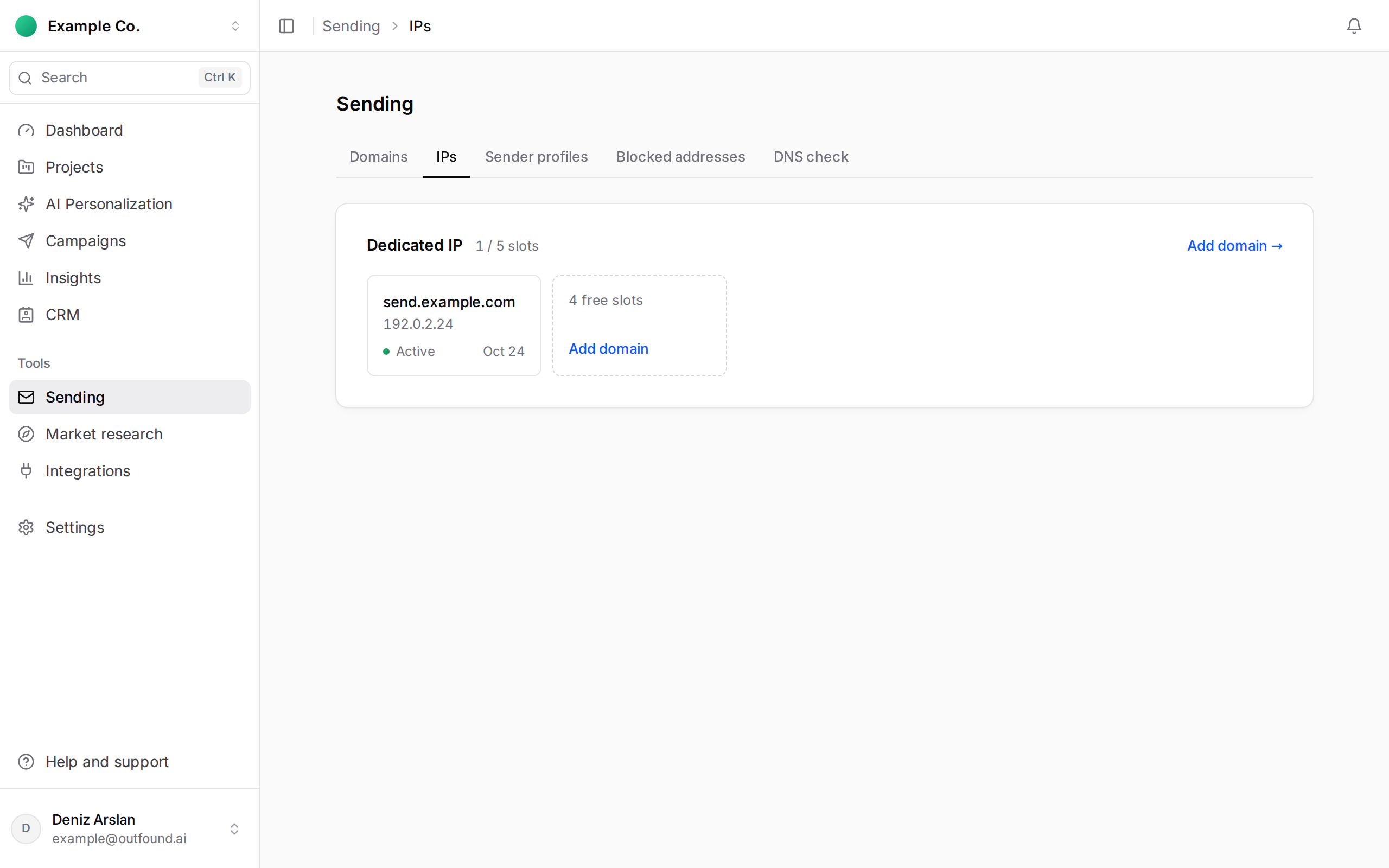The width and height of the screenshot is (1389, 868).
Task: Click Add domain in free slots card
Action: [608, 348]
